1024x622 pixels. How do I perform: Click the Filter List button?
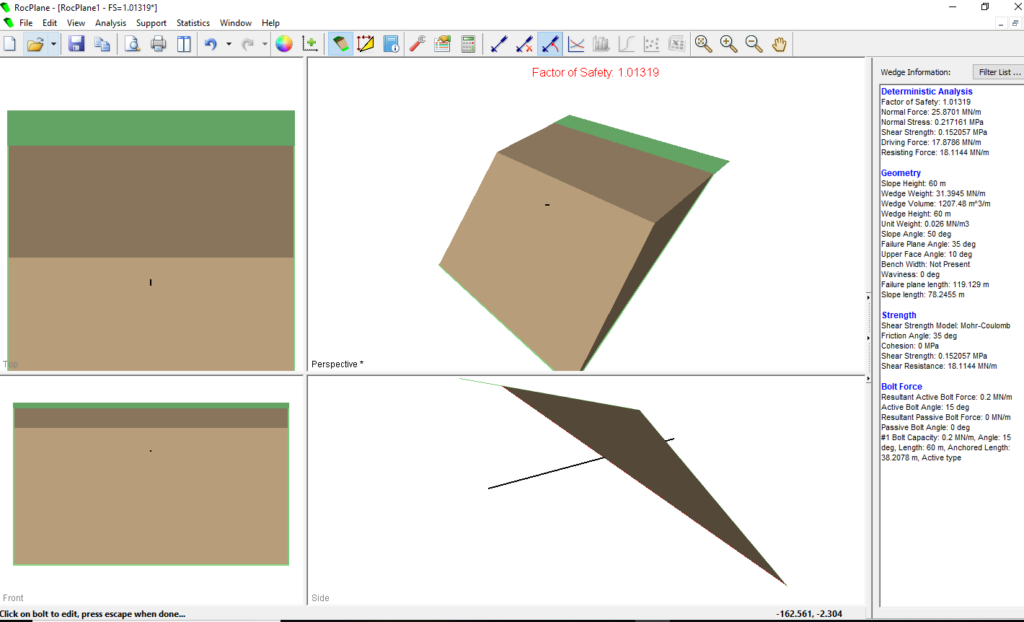[998, 72]
